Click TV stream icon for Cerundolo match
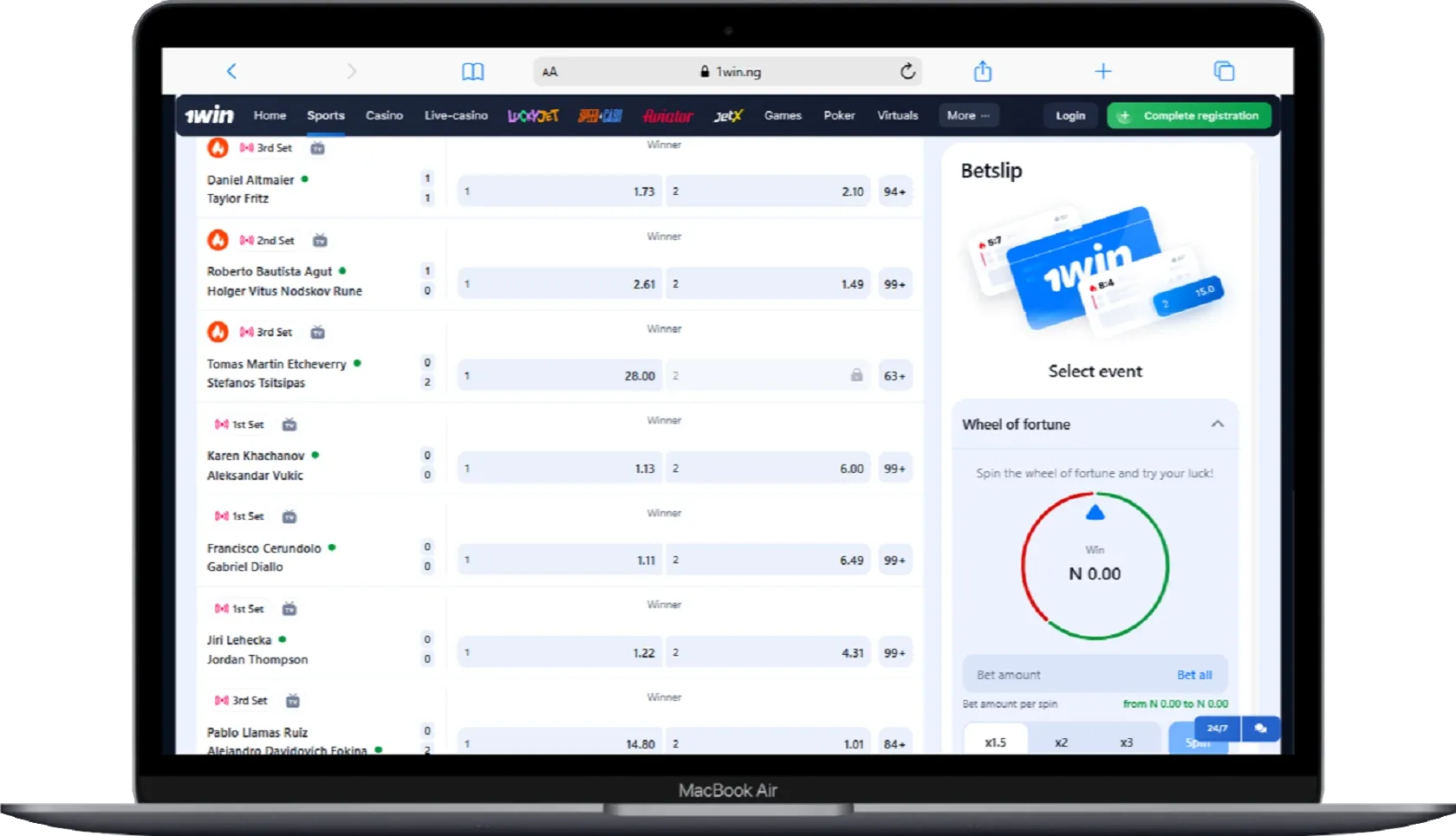The image size is (1456, 836). click(x=289, y=516)
